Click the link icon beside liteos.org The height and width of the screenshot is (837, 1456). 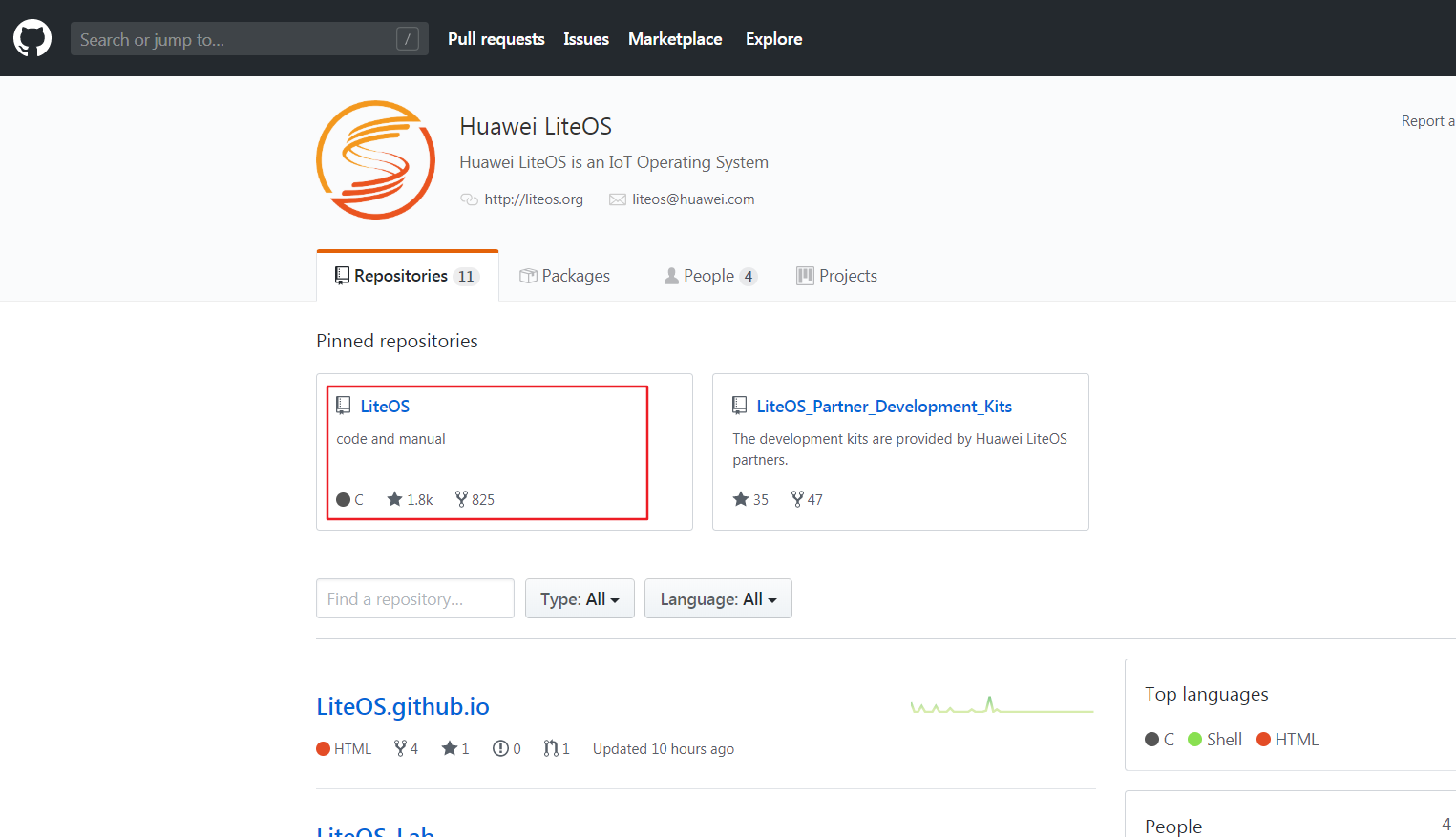pyautogui.click(x=469, y=199)
